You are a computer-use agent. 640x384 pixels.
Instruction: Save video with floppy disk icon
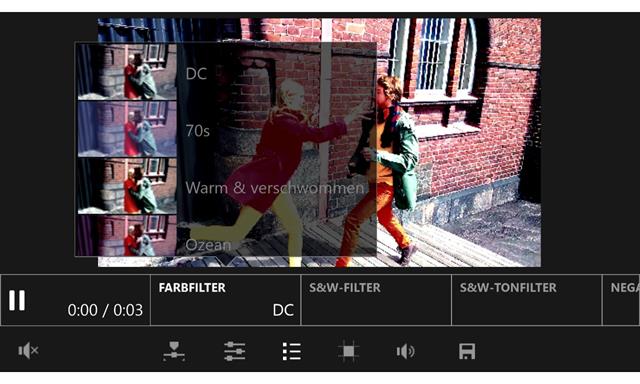pos(467,351)
